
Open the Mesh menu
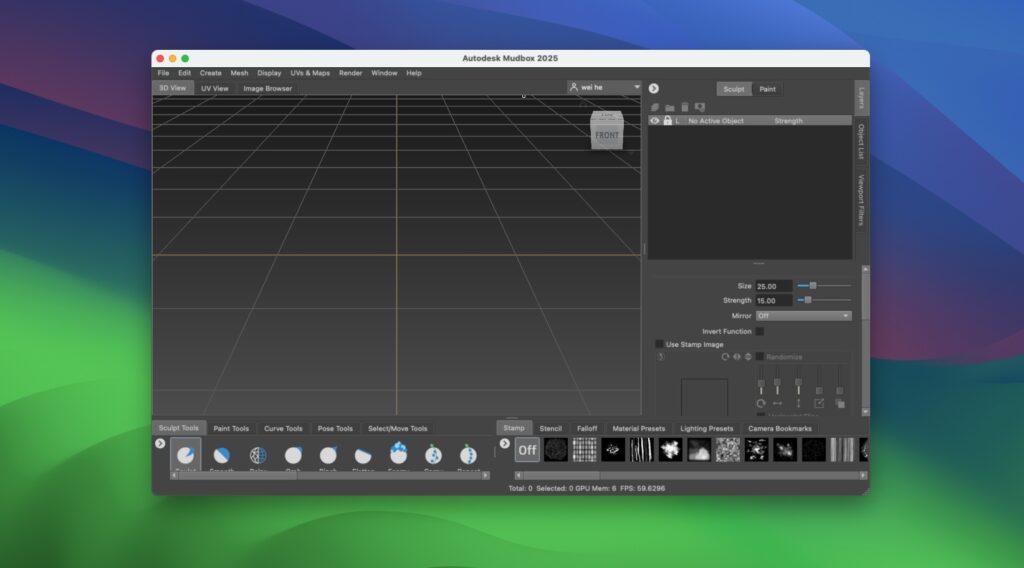tap(239, 73)
